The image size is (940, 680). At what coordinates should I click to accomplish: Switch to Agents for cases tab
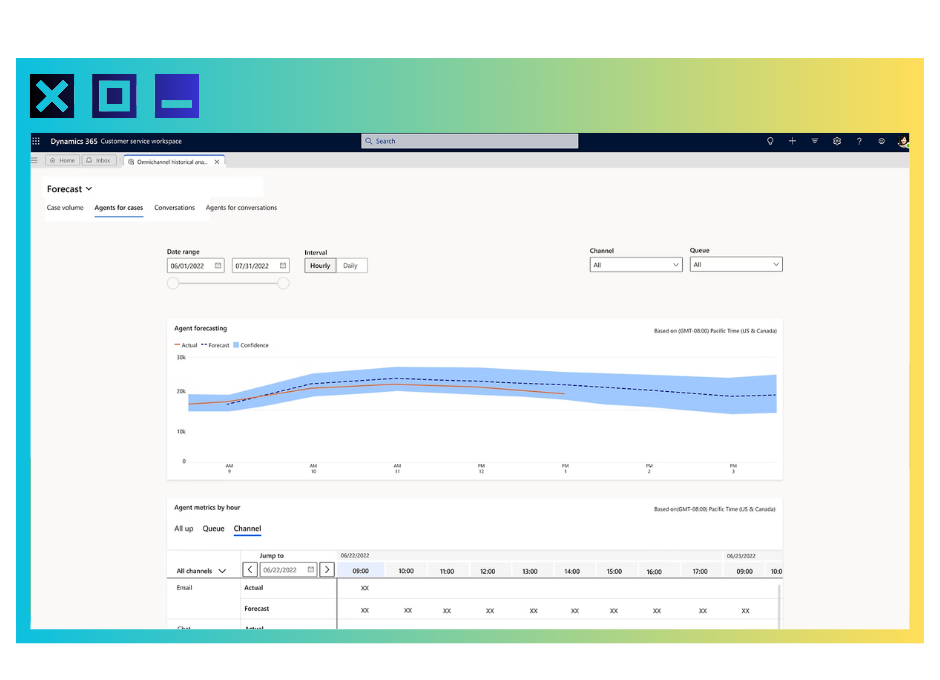(119, 207)
